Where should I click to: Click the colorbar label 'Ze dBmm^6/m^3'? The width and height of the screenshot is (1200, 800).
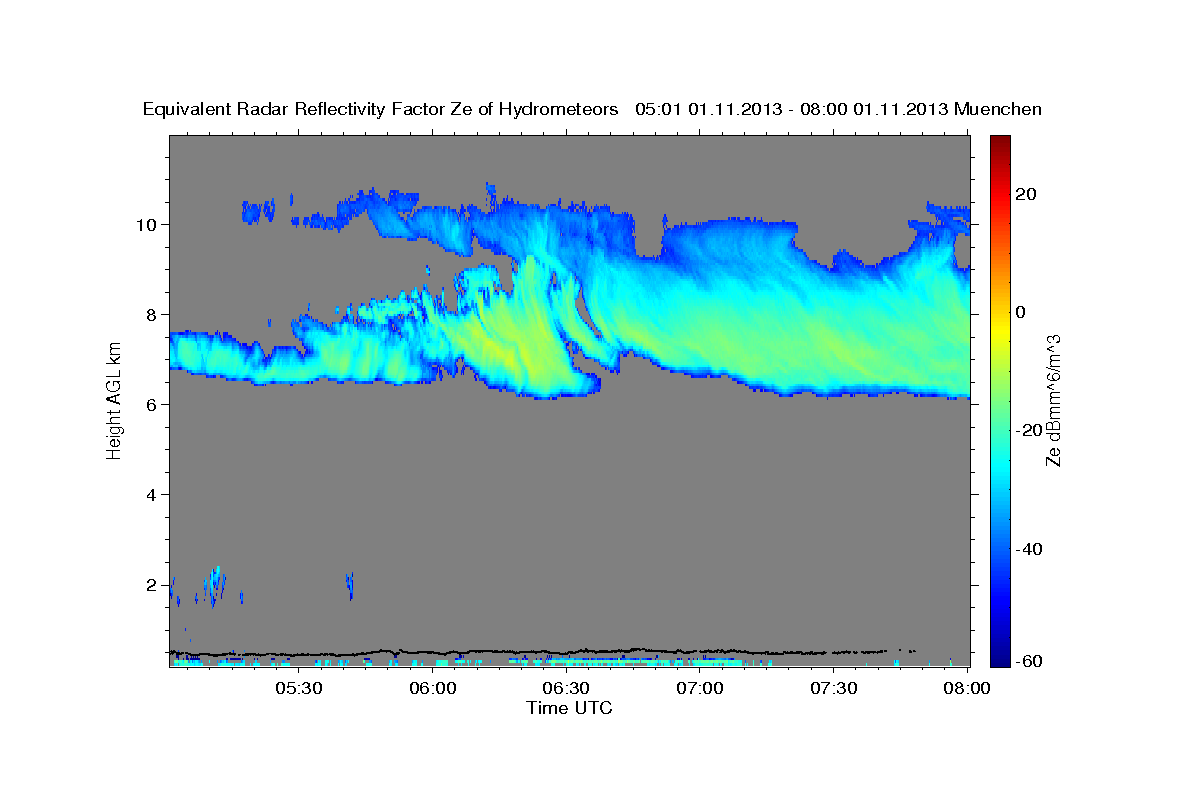[x=1053, y=401]
